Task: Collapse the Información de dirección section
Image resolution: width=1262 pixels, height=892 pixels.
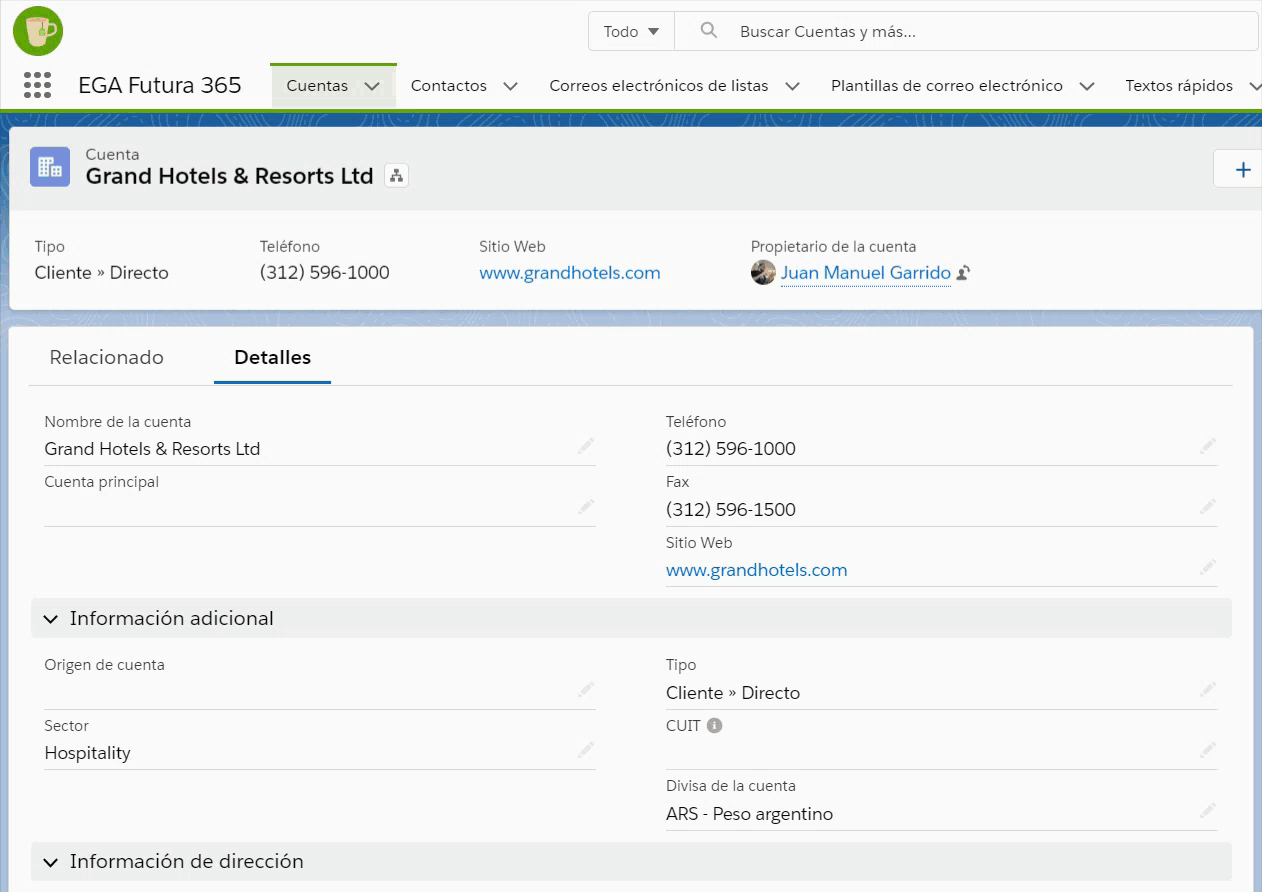Action: 51,862
